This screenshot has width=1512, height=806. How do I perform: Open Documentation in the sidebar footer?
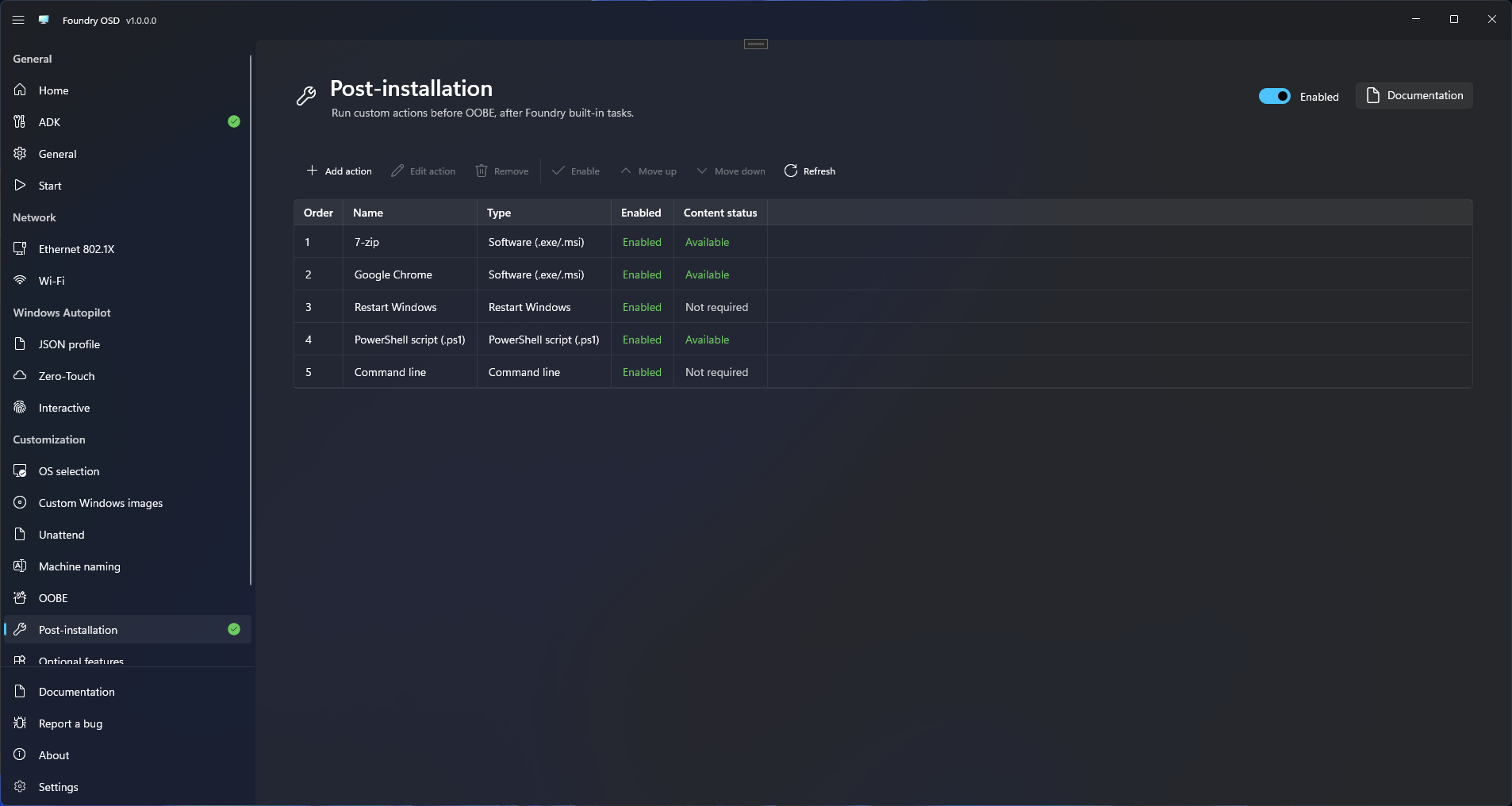[x=127, y=692]
